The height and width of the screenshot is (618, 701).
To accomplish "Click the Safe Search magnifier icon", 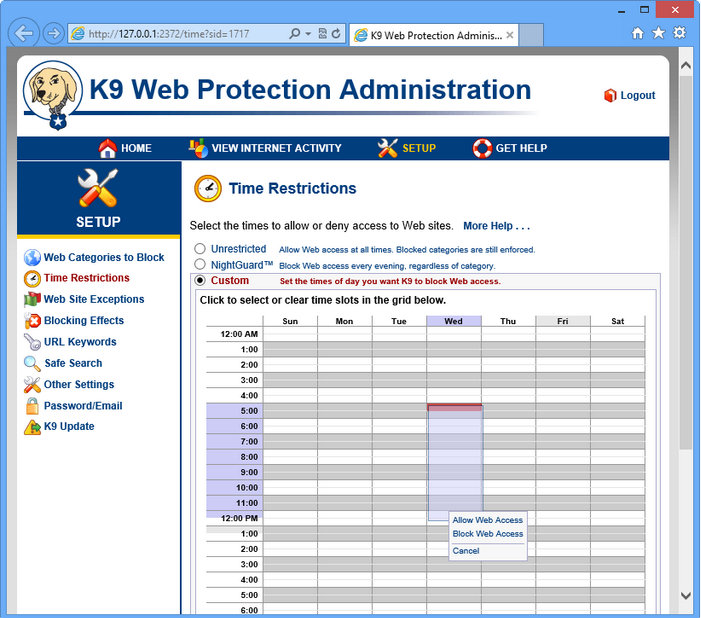I will click(32, 363).
